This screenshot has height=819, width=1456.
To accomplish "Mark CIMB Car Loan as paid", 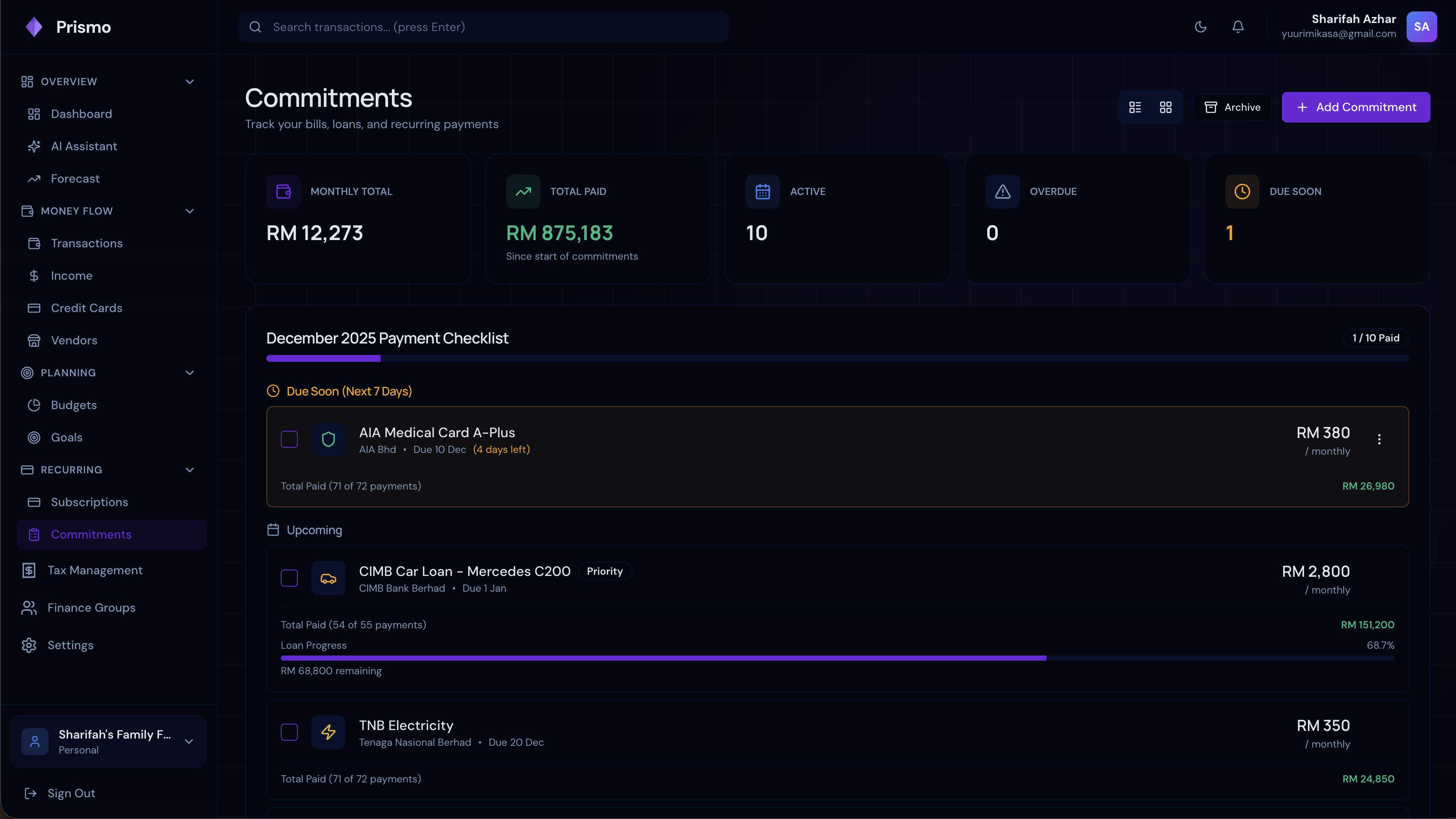I will click(289, 578).
